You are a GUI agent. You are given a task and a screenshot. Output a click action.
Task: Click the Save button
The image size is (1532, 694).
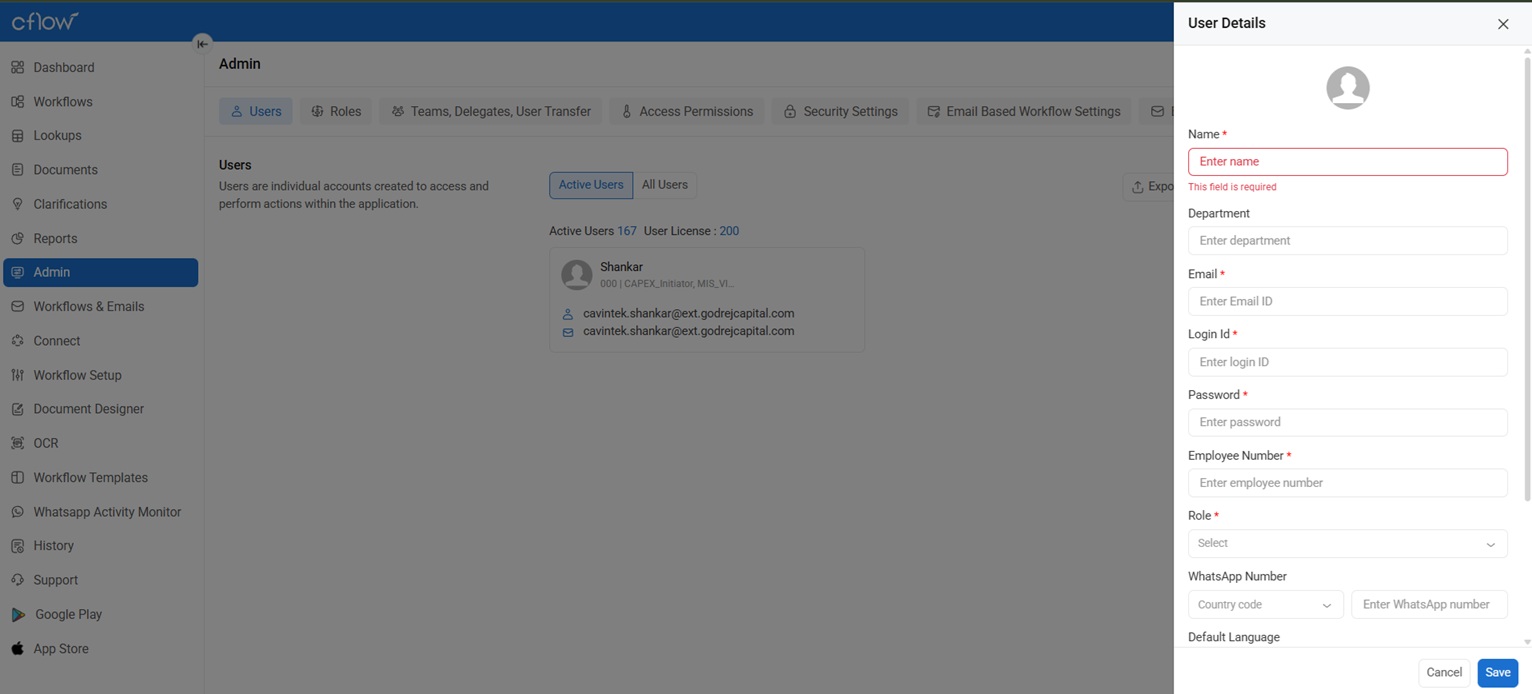pyautogui.click(x=1497, y=673)
